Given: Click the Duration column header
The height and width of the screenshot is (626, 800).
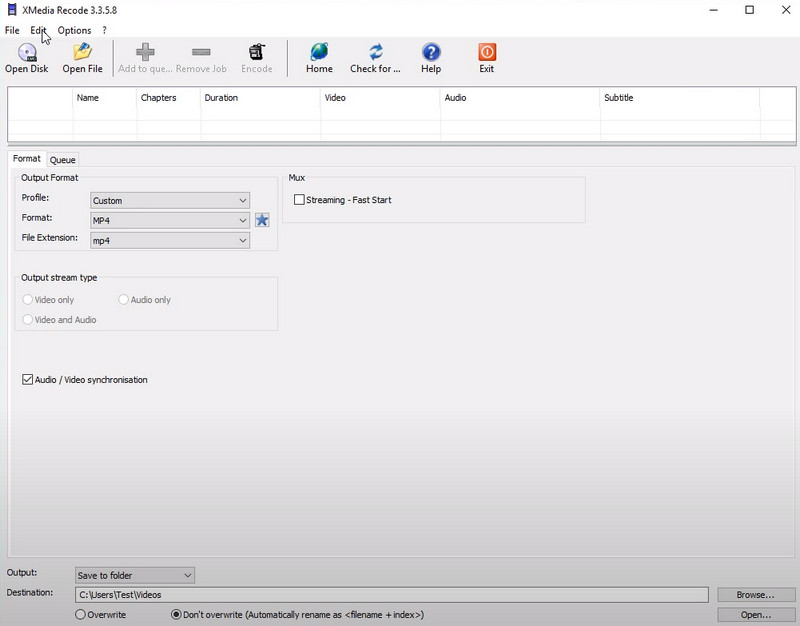Looking at the screenshot, I should point(261,97).
